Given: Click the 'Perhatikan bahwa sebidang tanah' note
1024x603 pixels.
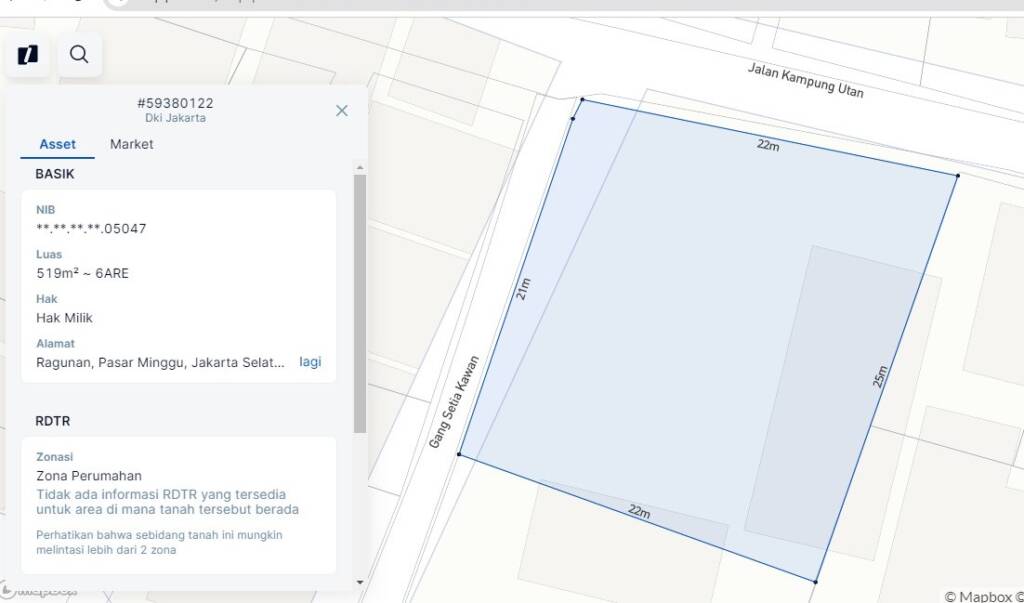Looking at the screenshot, I should pyautogui.click(x=159, y=542).
